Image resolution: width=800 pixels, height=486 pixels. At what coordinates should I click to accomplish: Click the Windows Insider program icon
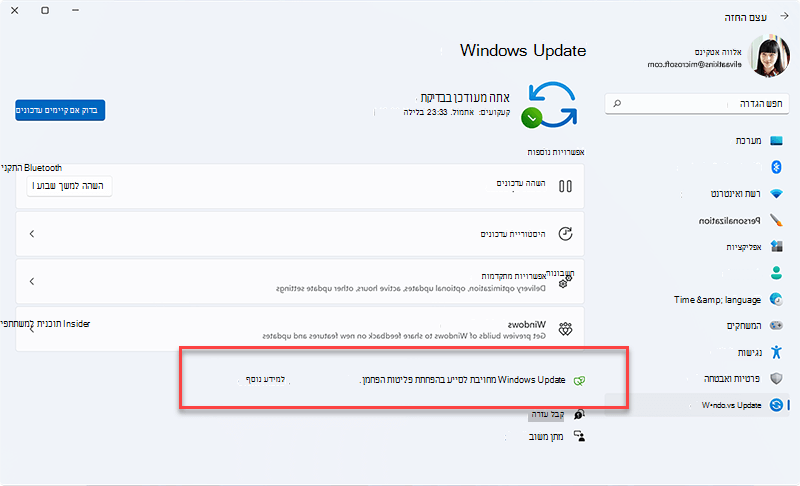[x=565, y=329]
